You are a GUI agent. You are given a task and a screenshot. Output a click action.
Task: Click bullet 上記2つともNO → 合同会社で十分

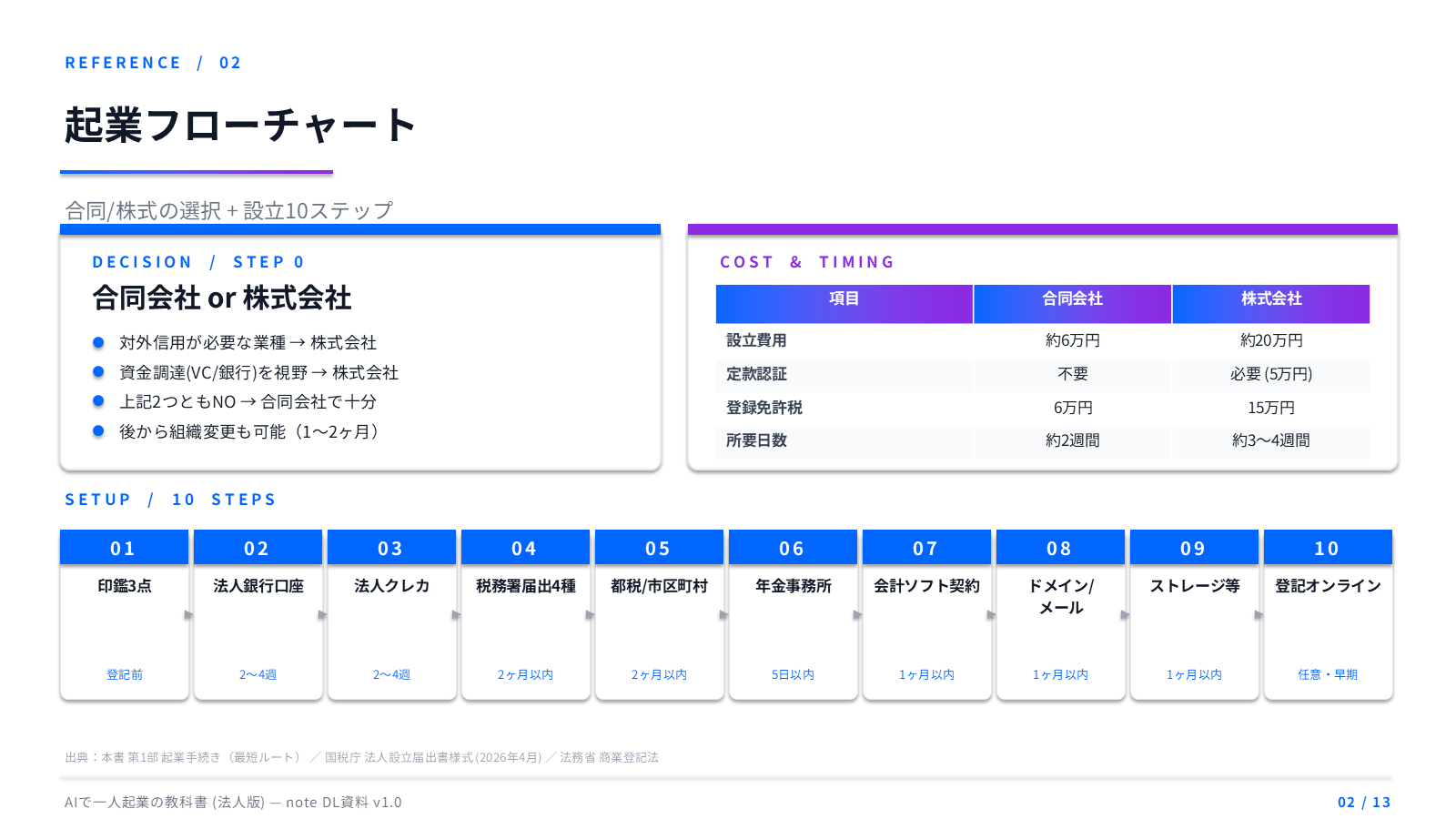point(248,401)
